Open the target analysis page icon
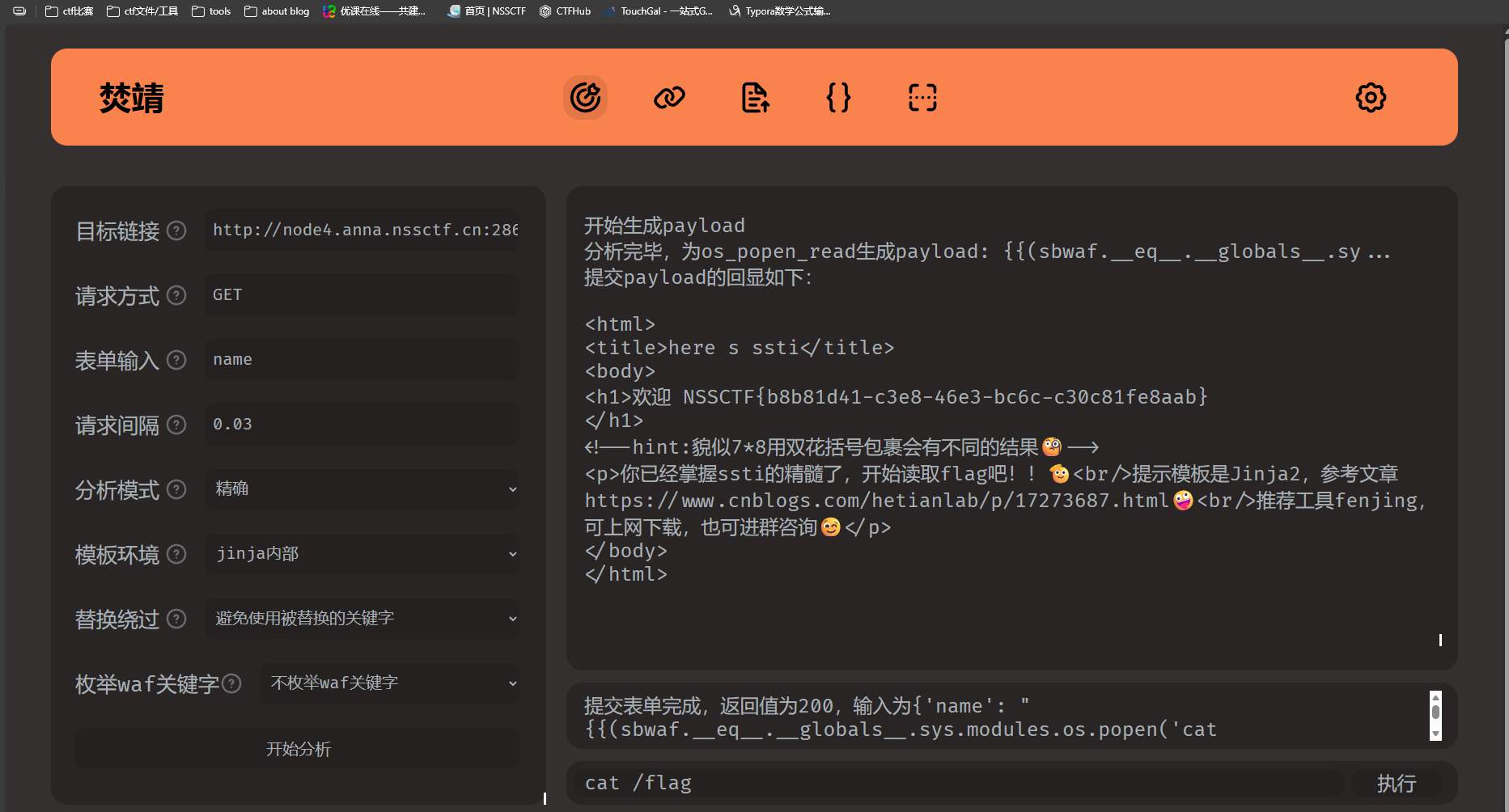1509x812 pixels. 585,98
